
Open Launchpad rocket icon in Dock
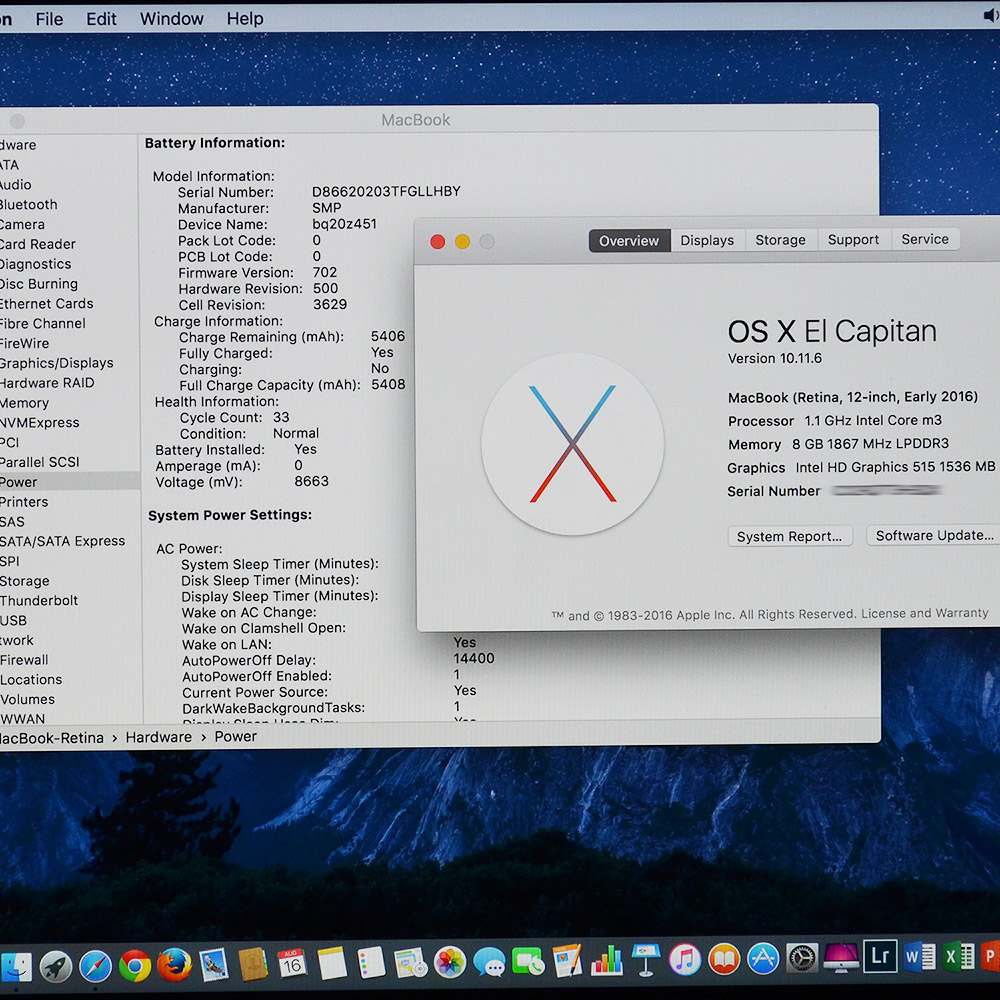point(56,967)
